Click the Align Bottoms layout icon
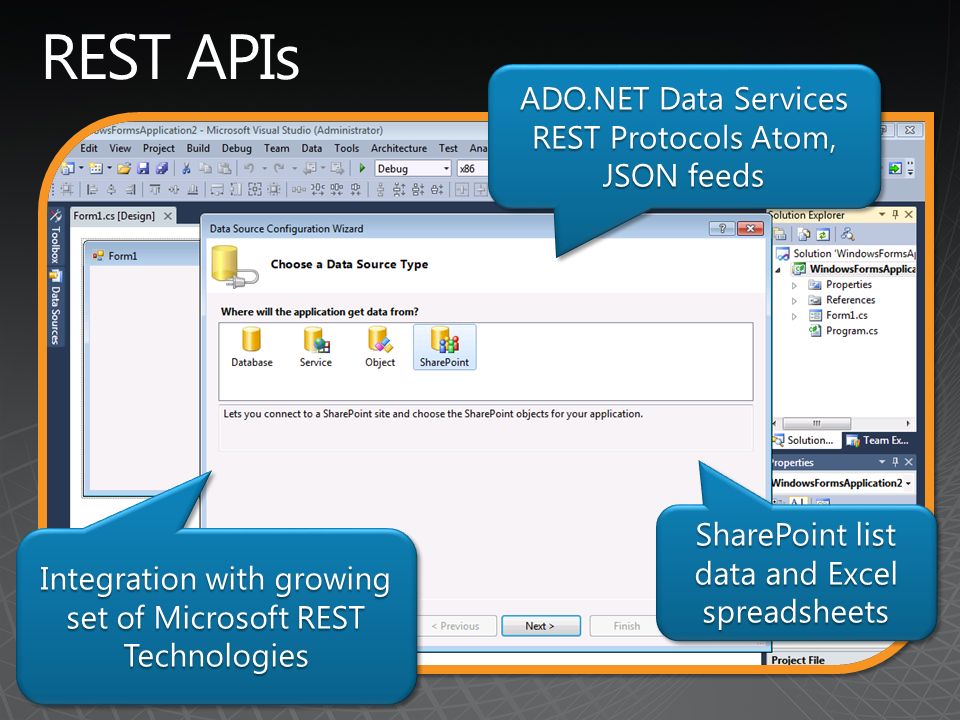 pyautogui.click(x=192, y=190)
